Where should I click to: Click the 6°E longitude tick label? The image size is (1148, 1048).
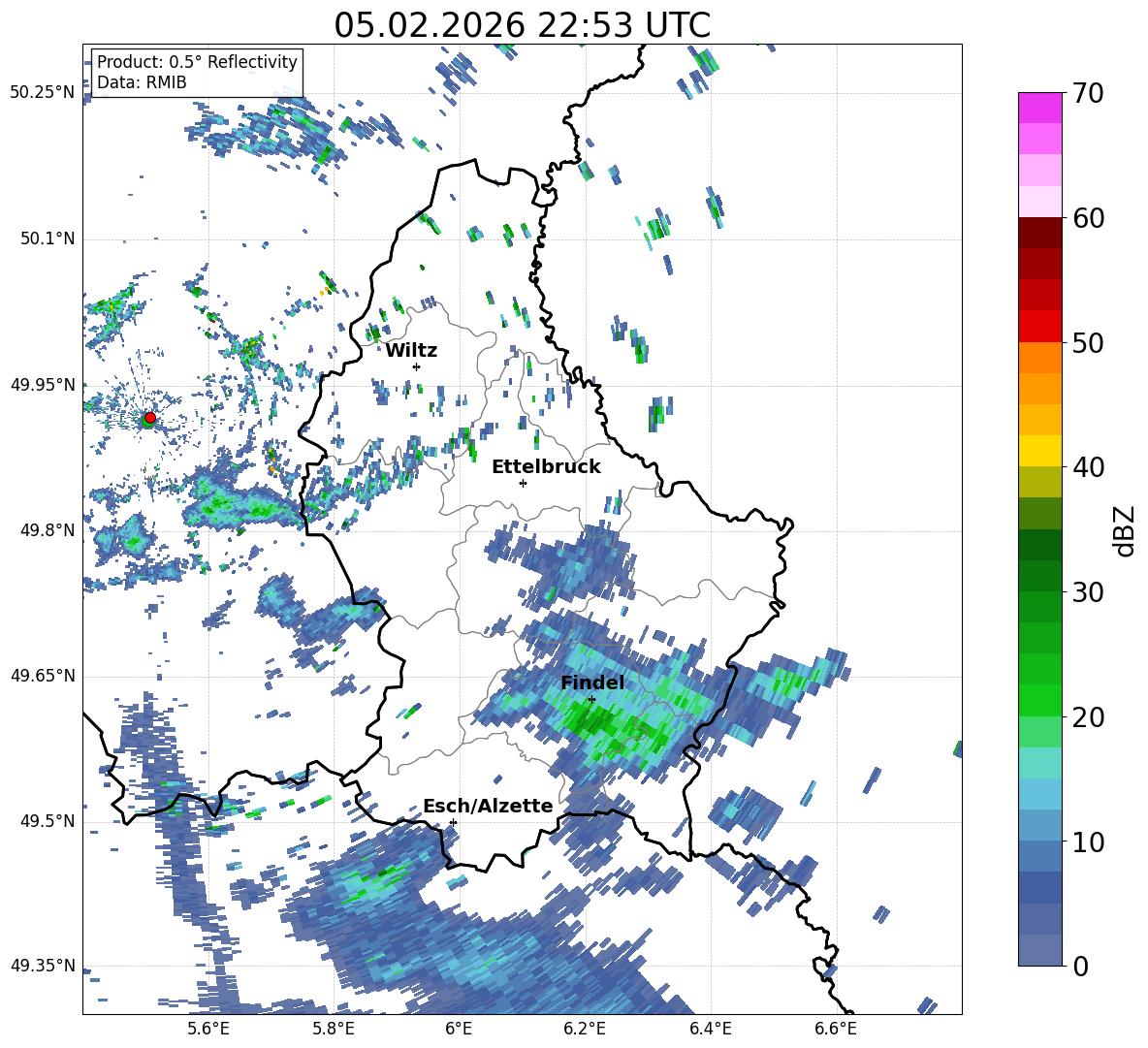click(459, 1029)
